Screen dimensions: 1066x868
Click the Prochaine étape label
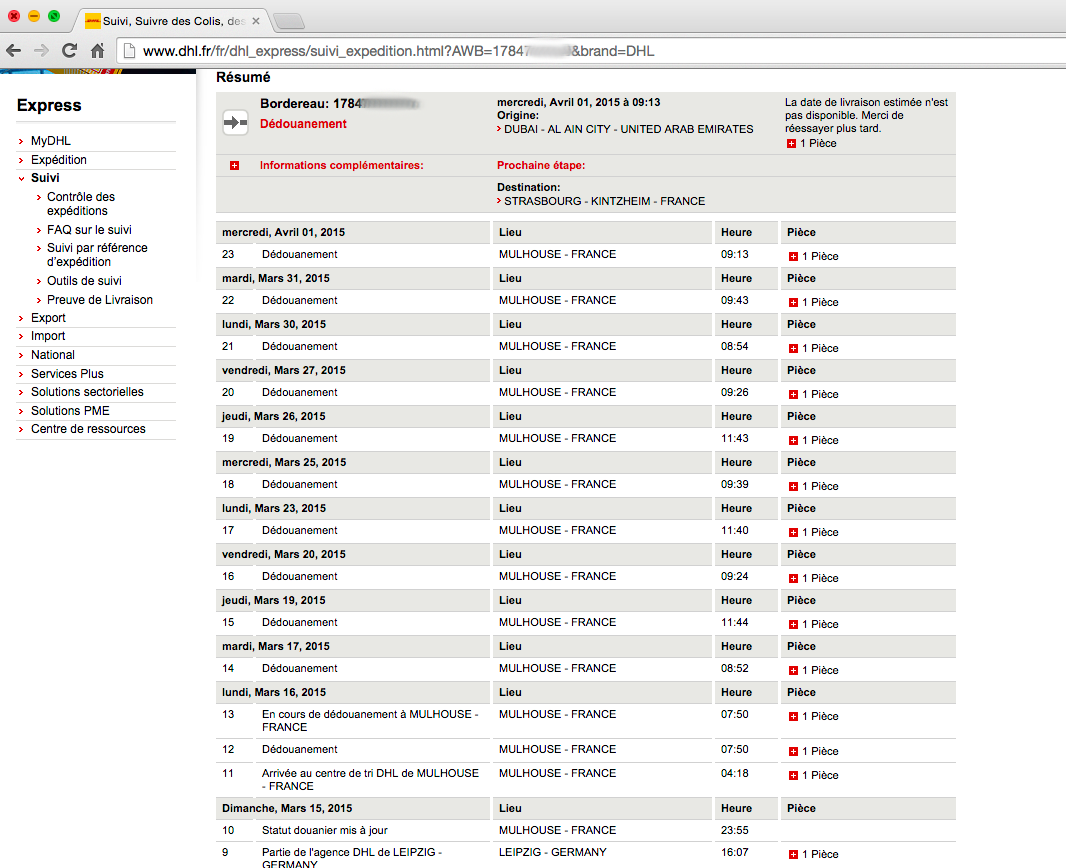coord(541,165)
